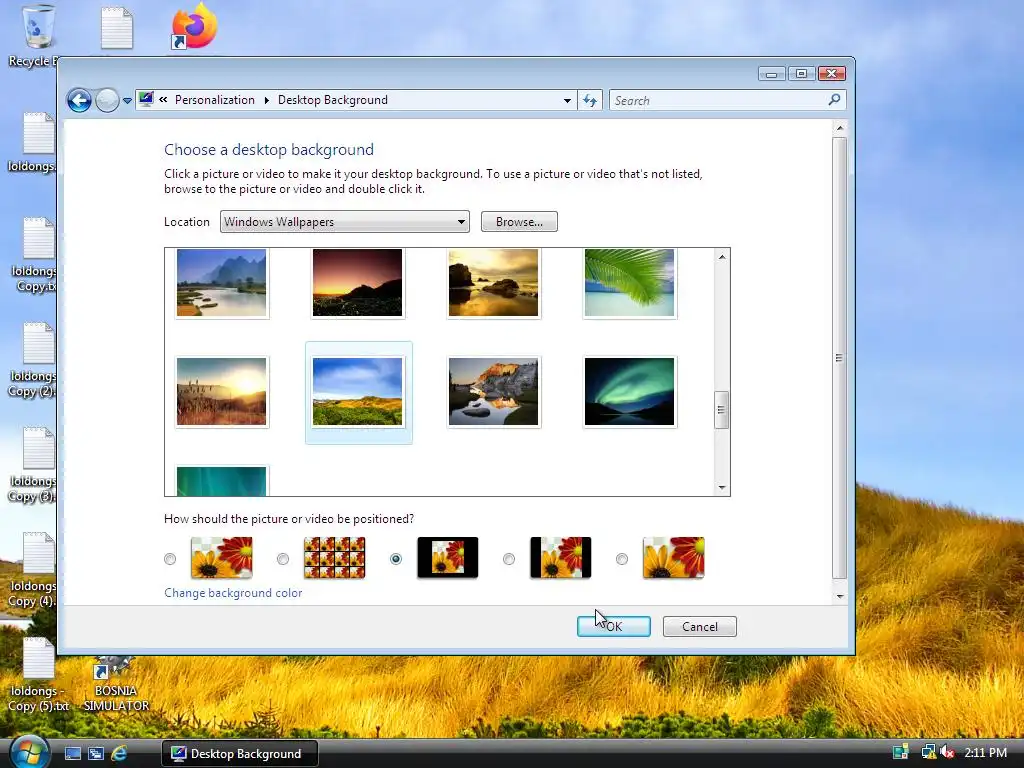Click the first green system tray icon
1024x768 pixels.
click(x=901, y=752)
